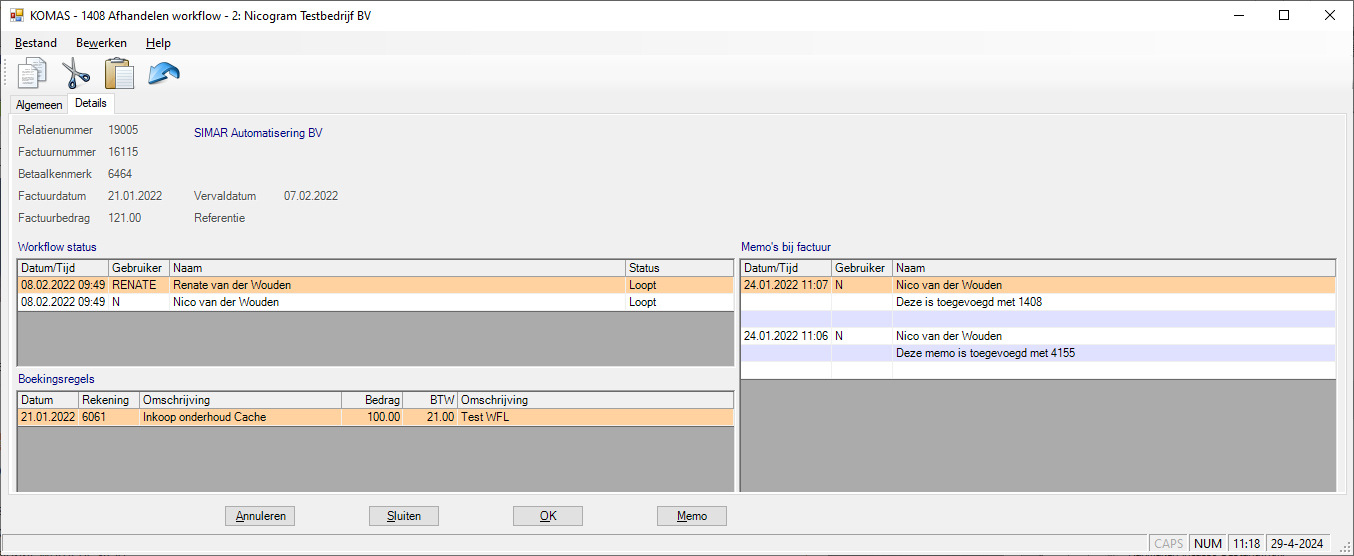The width and height of the screenshot is (1354, 556).
Task: Click Factuurdatum value 21.01.2022
Action: coord(135,196)
